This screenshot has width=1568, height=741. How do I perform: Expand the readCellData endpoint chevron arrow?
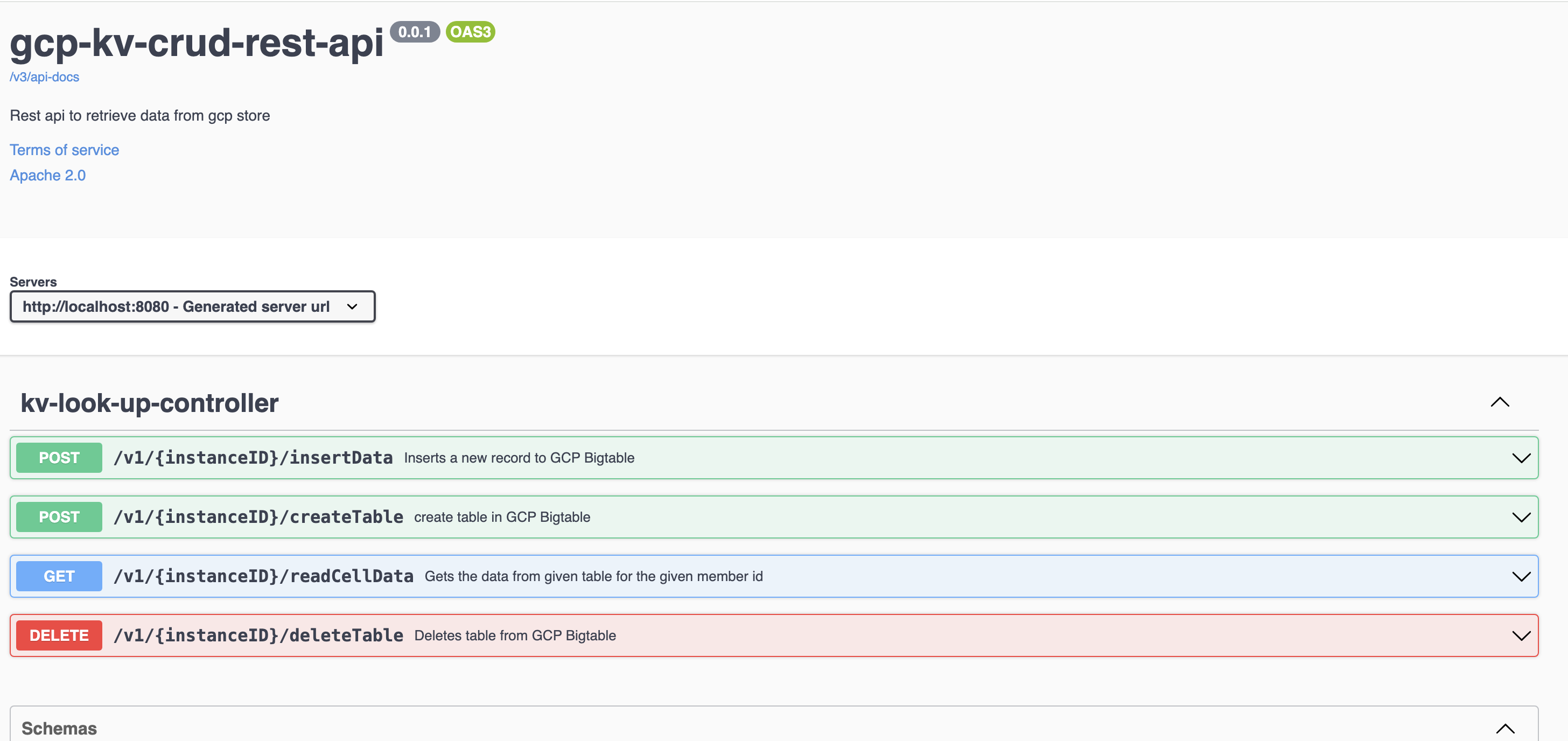click(1521, 576)
